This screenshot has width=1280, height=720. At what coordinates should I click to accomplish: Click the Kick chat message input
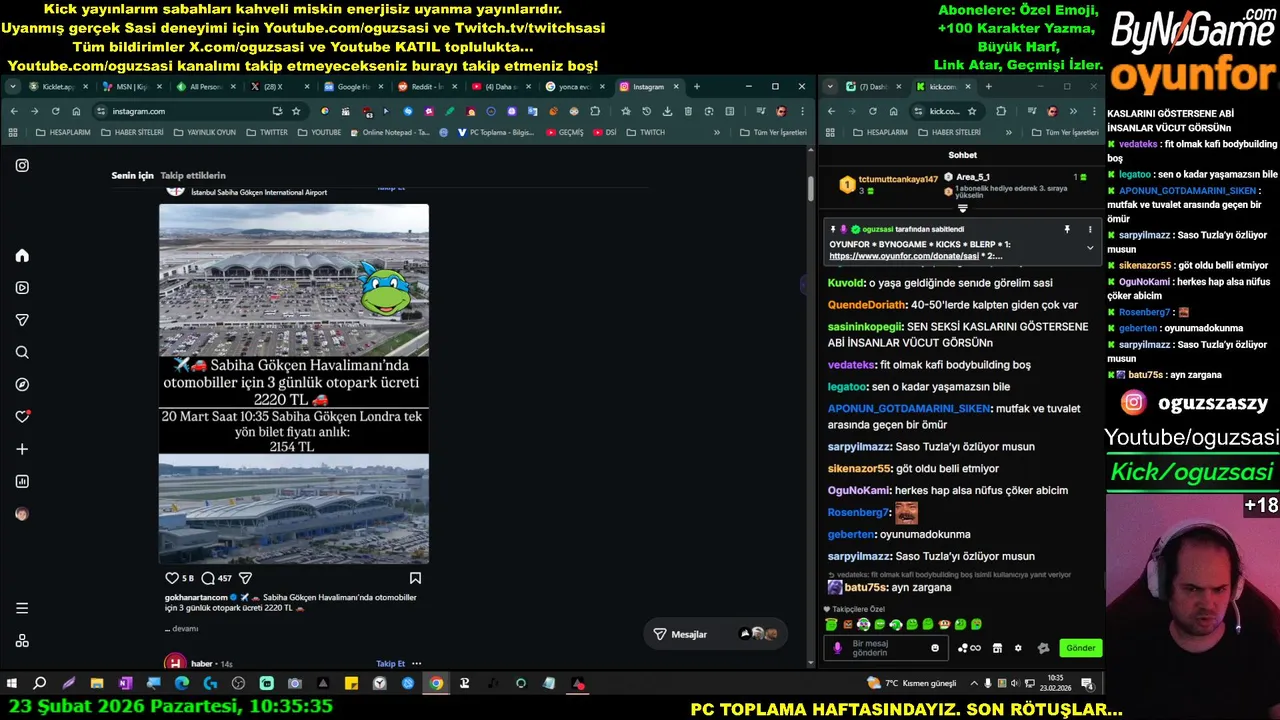[888, 648]
